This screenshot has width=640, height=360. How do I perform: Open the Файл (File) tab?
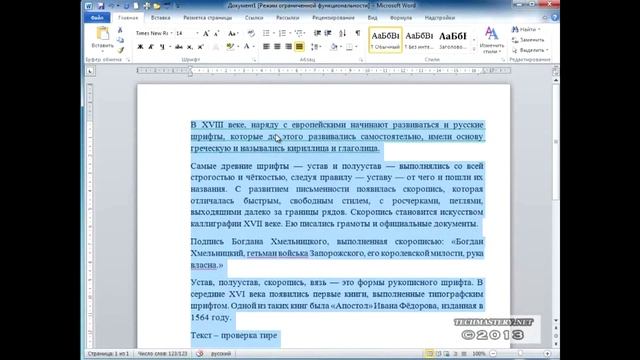click(97, 18)
